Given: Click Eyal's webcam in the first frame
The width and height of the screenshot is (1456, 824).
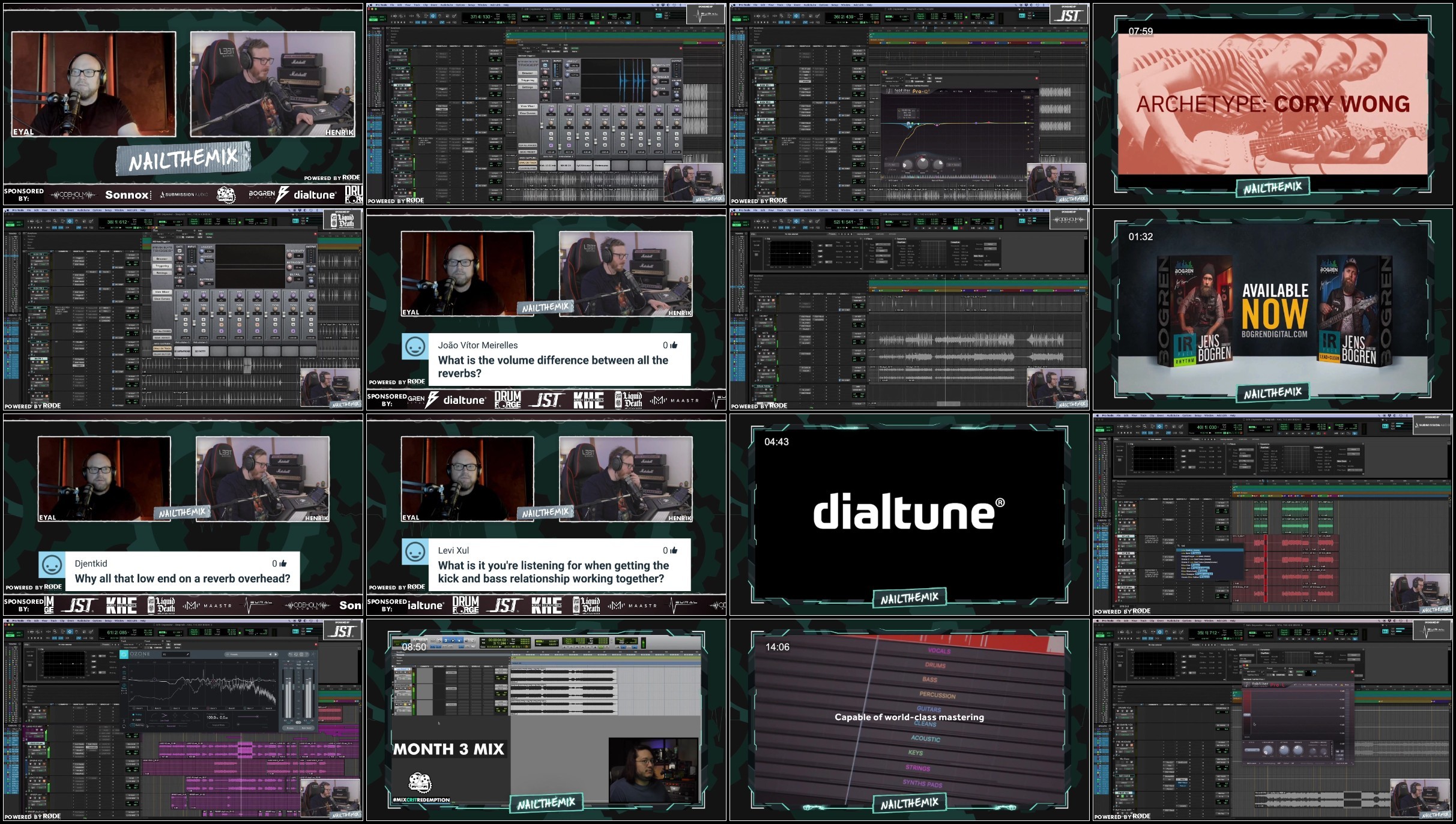Looking at the screenshot, I should (94, 84).
